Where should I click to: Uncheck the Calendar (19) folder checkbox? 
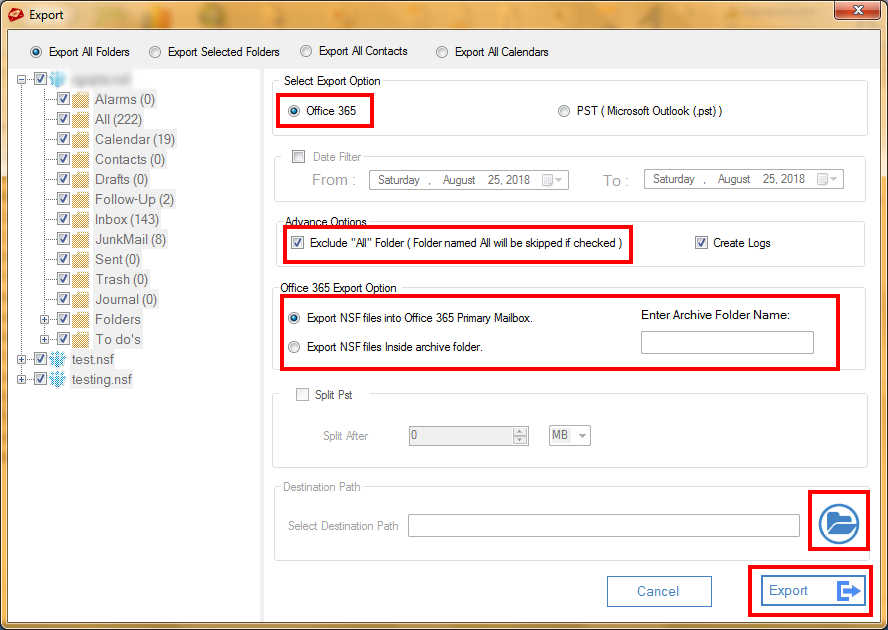[x=63, y=139]
